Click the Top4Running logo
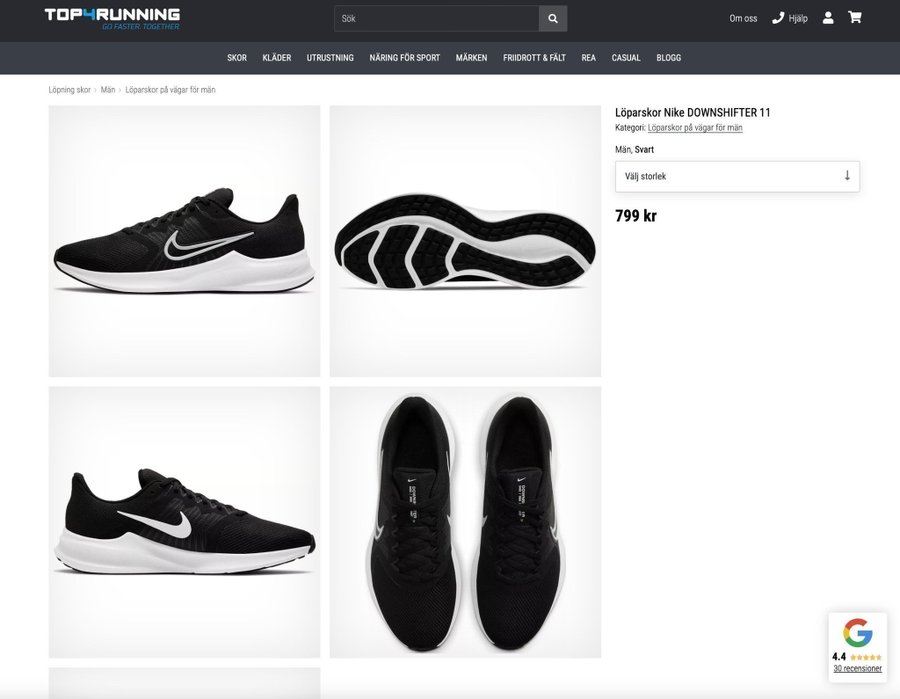 (112, 18)
